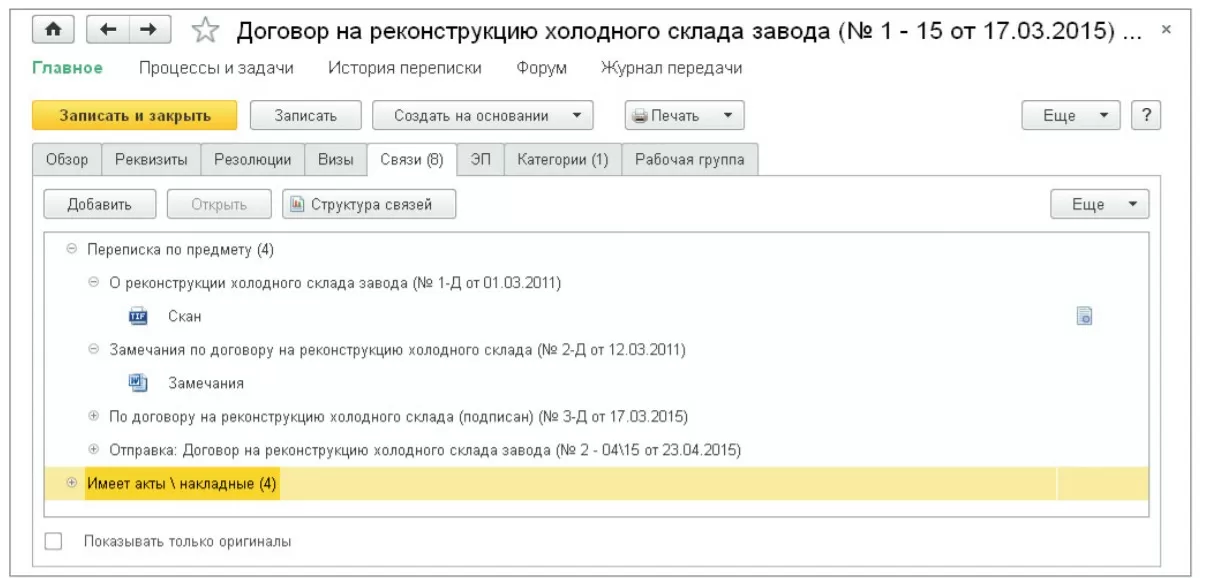Go to the home page icon
Image resolution: width=1207 pixels, height=578 pixels.
(x=53, y=30)
